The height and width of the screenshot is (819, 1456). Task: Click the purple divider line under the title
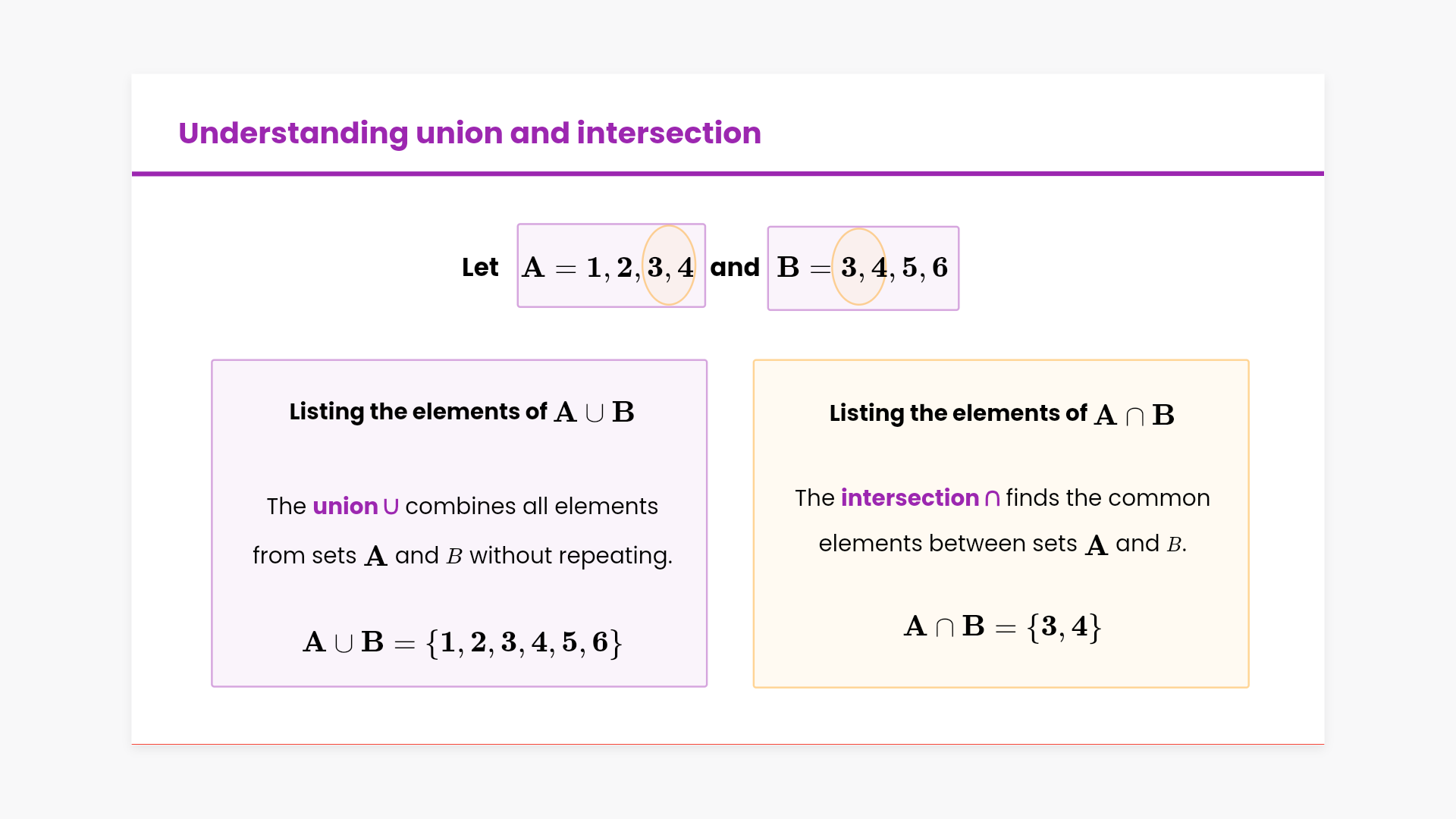point(728,174)
